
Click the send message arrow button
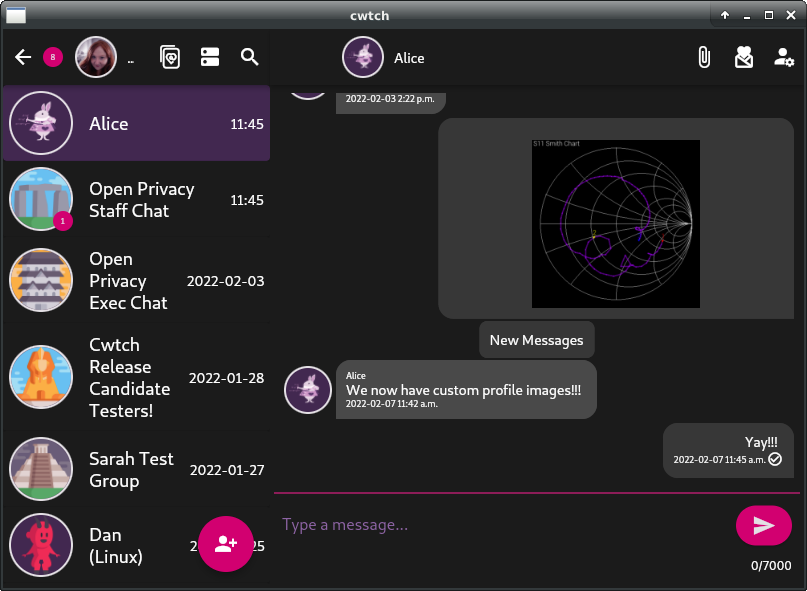pyautogui.click(x=764, y=525)
